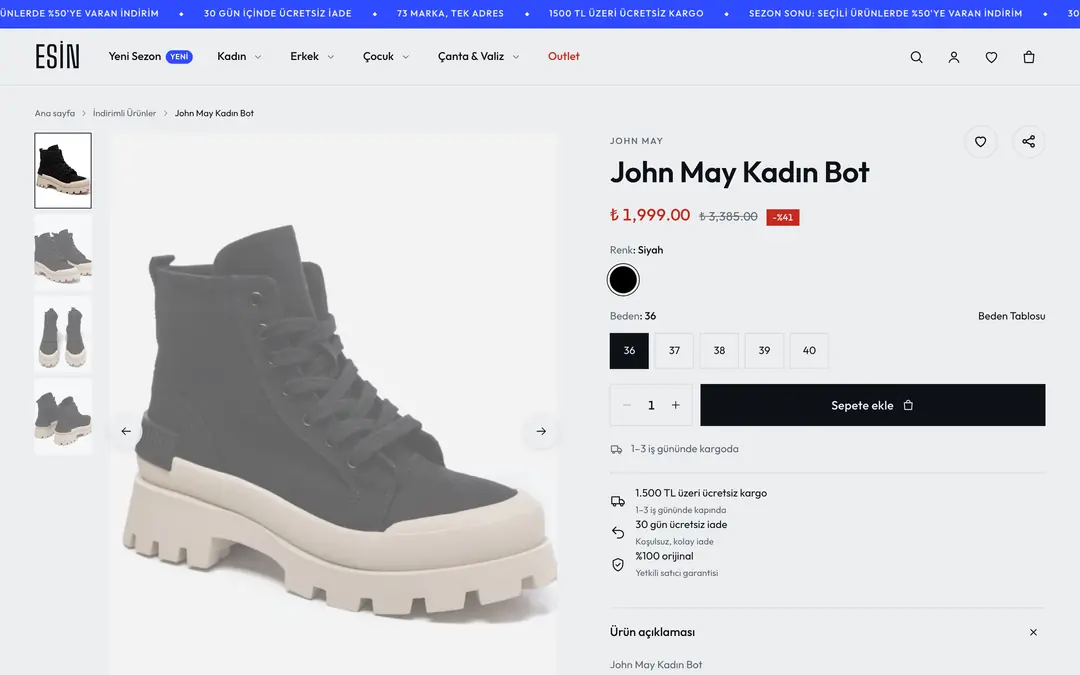Image resolution: width=1080 pixels, height=675 pixels.
Task: Select size 36
Action: 629,351
